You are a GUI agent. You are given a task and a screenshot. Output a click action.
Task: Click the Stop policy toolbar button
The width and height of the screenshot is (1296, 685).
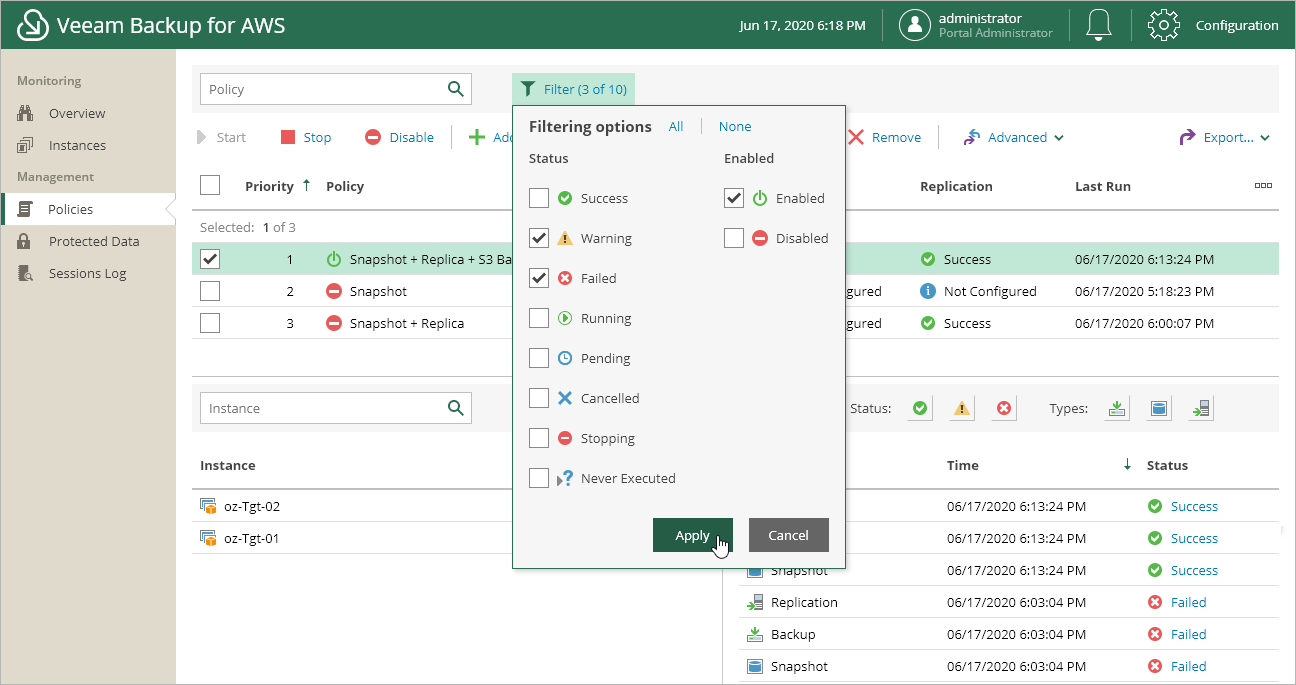[x=306, y=137]
